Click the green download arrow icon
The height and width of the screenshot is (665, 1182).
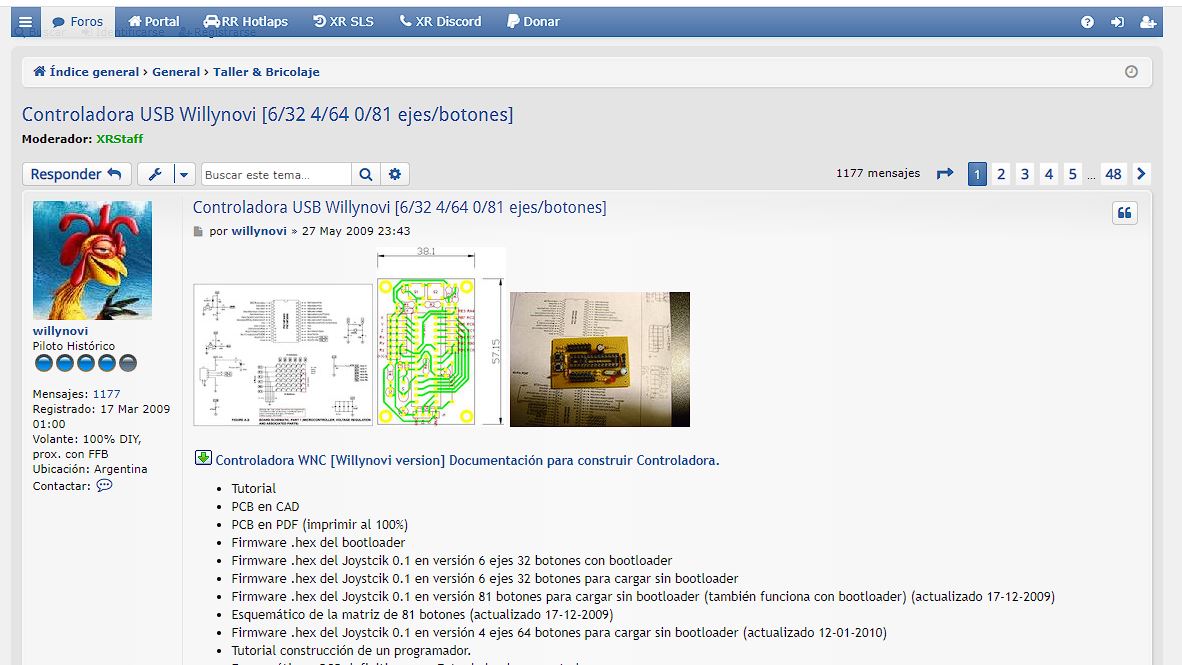(203, 458)
